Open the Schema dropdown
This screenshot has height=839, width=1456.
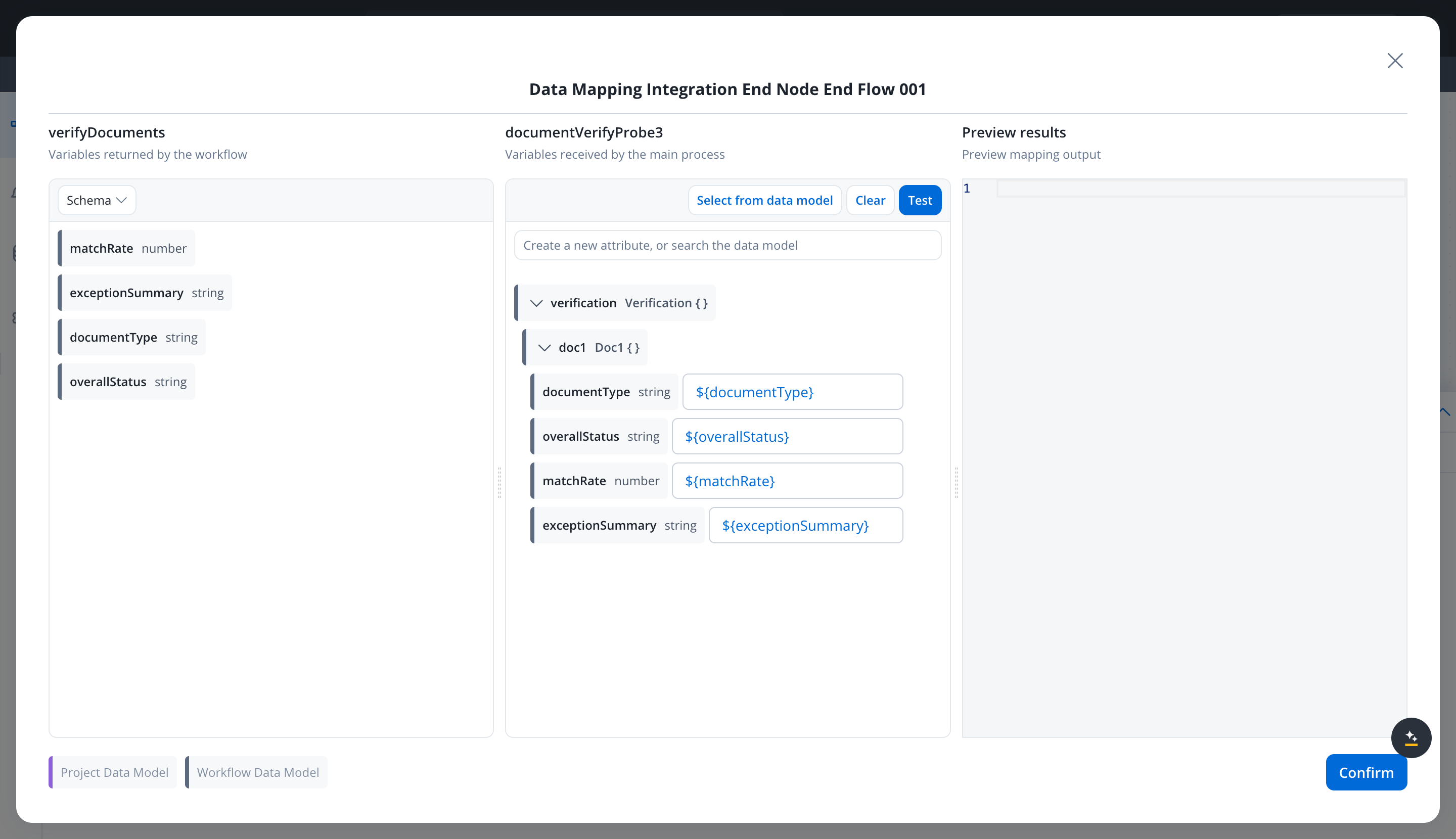pos(97,200)
